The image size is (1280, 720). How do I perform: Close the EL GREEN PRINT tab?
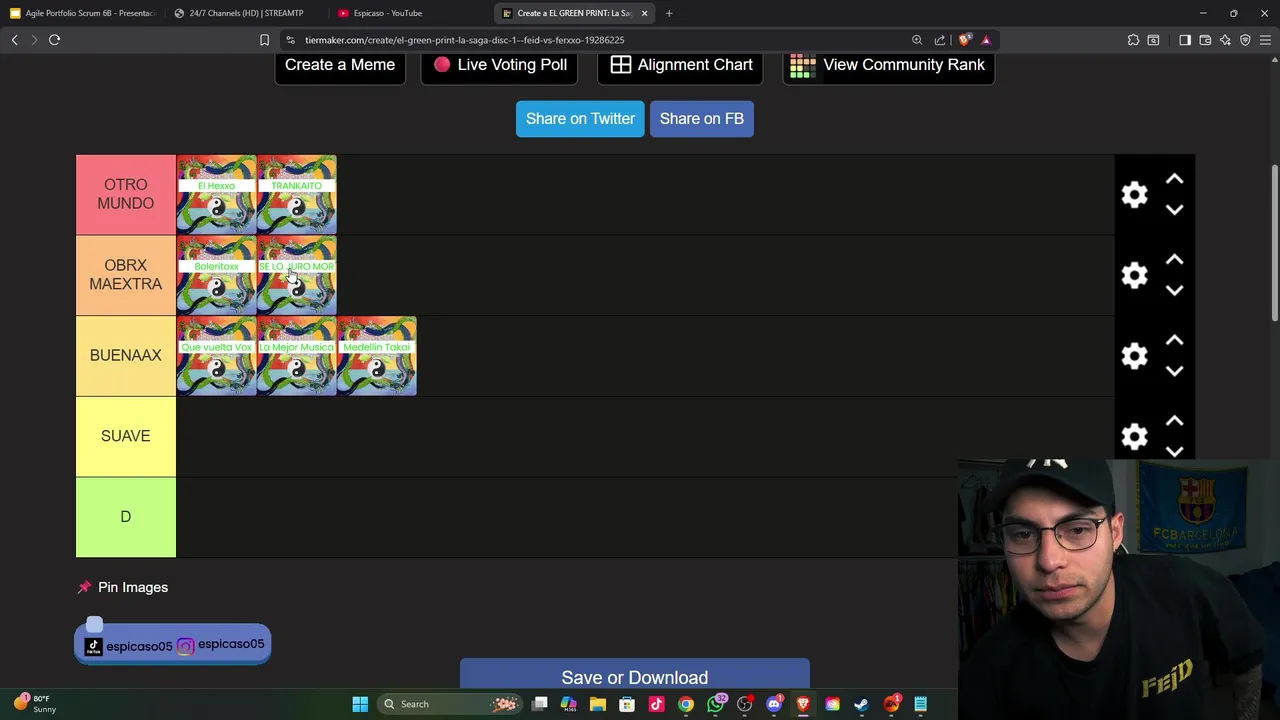tap(644, 13)
